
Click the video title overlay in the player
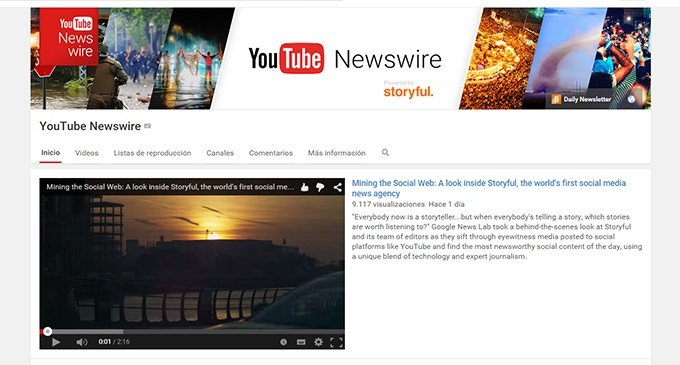tap(170, 187)
